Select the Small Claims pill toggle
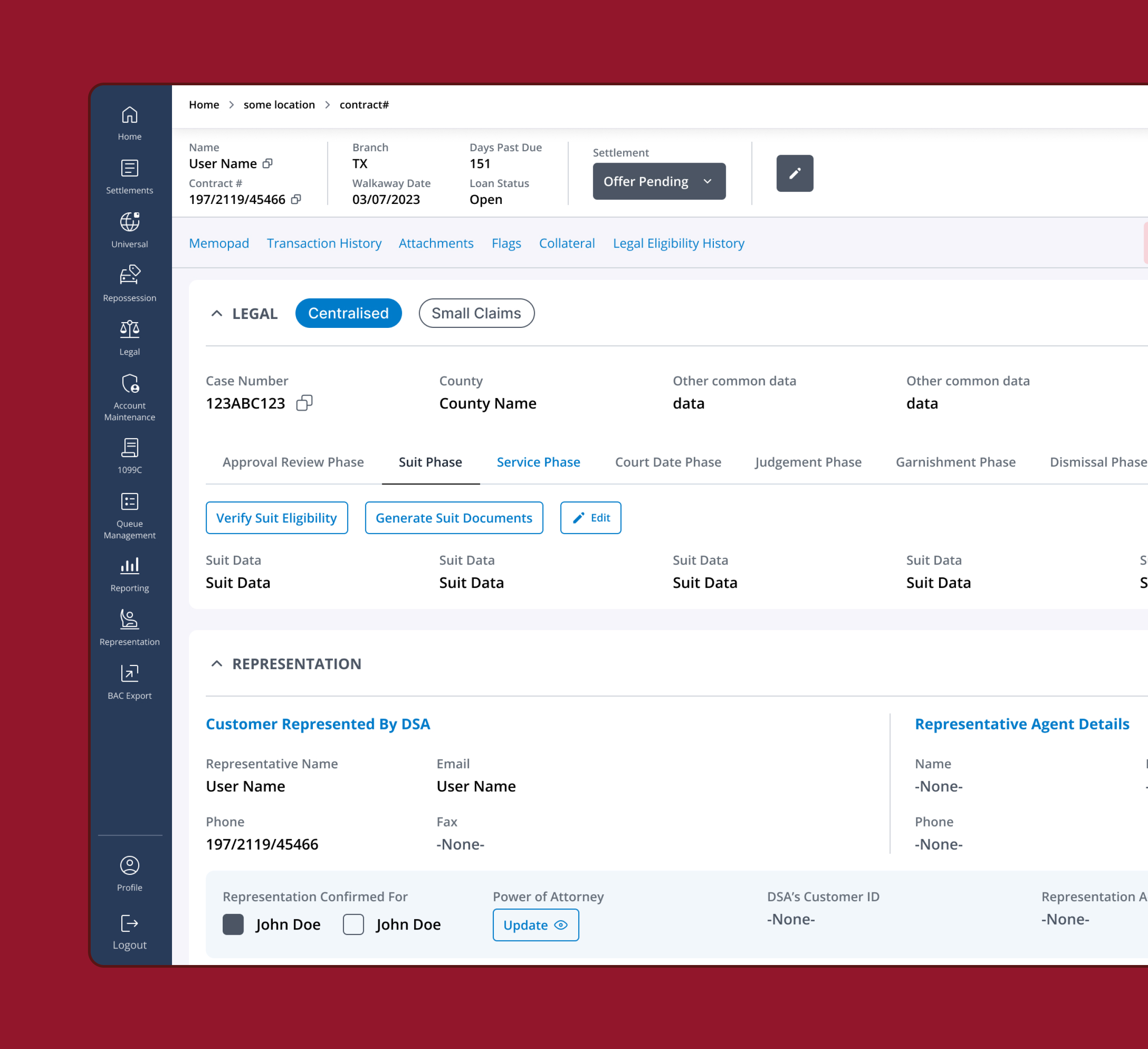Screen dimensions: 1148x1049 [476, 313]
